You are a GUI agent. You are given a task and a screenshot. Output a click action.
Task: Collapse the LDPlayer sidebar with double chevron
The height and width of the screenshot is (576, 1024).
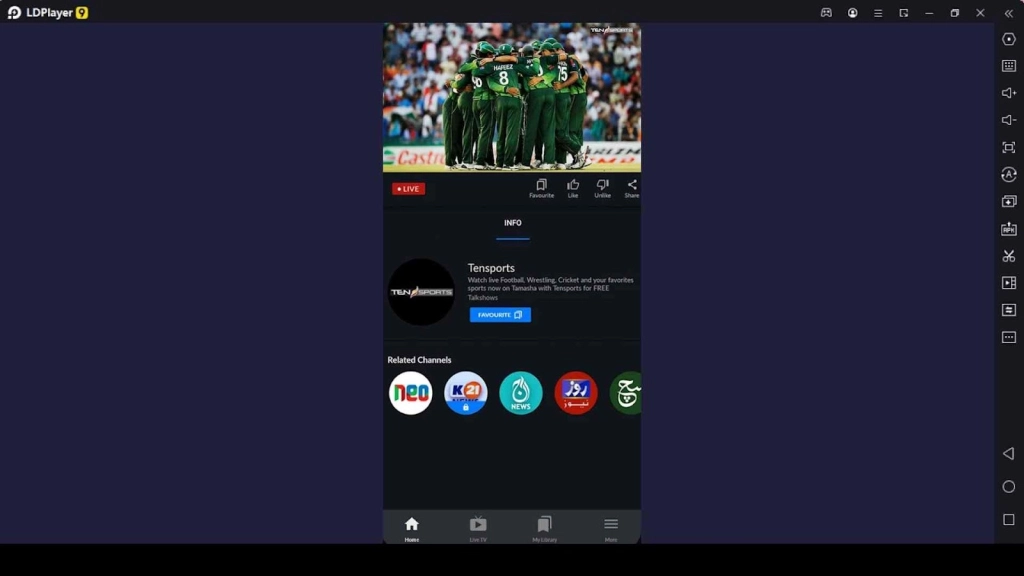1008,15
